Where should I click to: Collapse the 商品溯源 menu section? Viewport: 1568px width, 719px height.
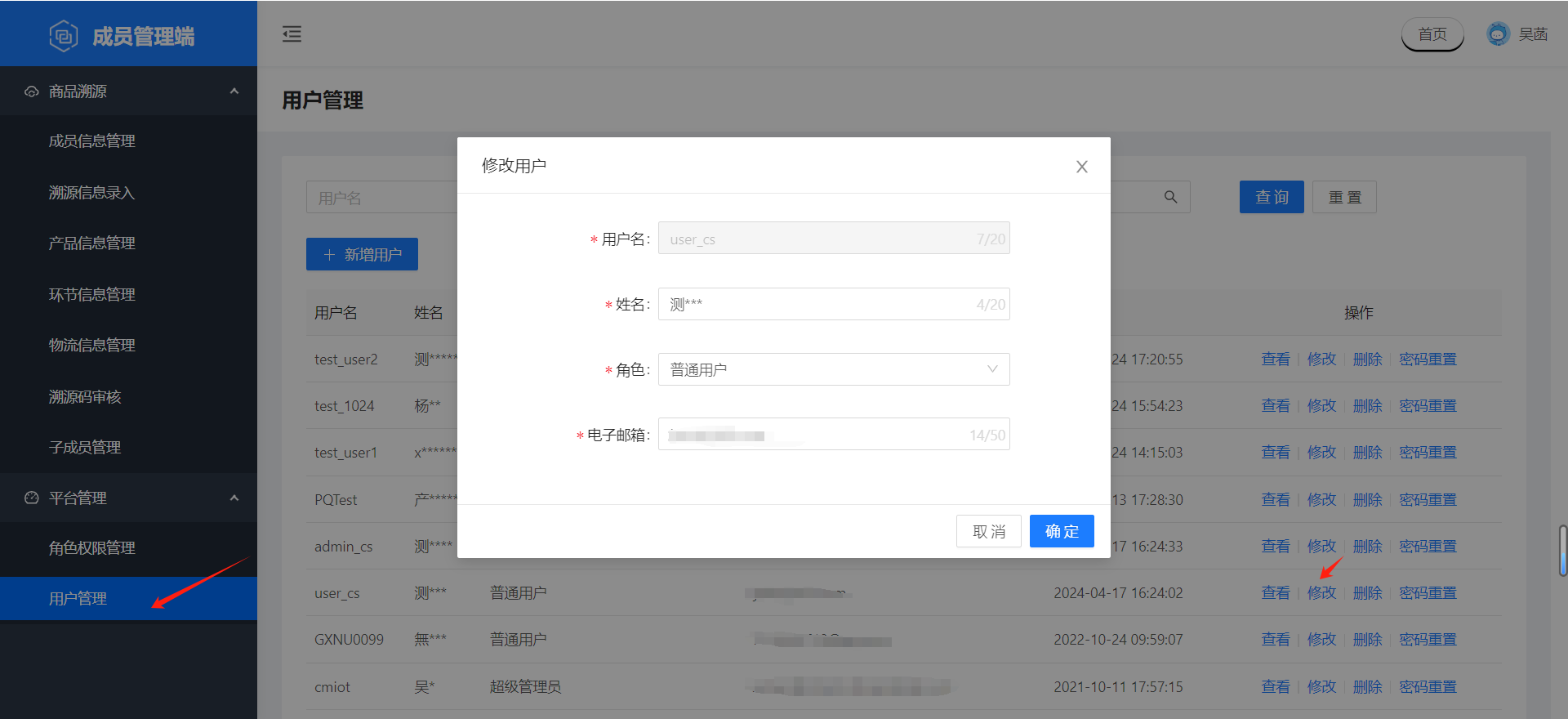[x=234, y=92]
